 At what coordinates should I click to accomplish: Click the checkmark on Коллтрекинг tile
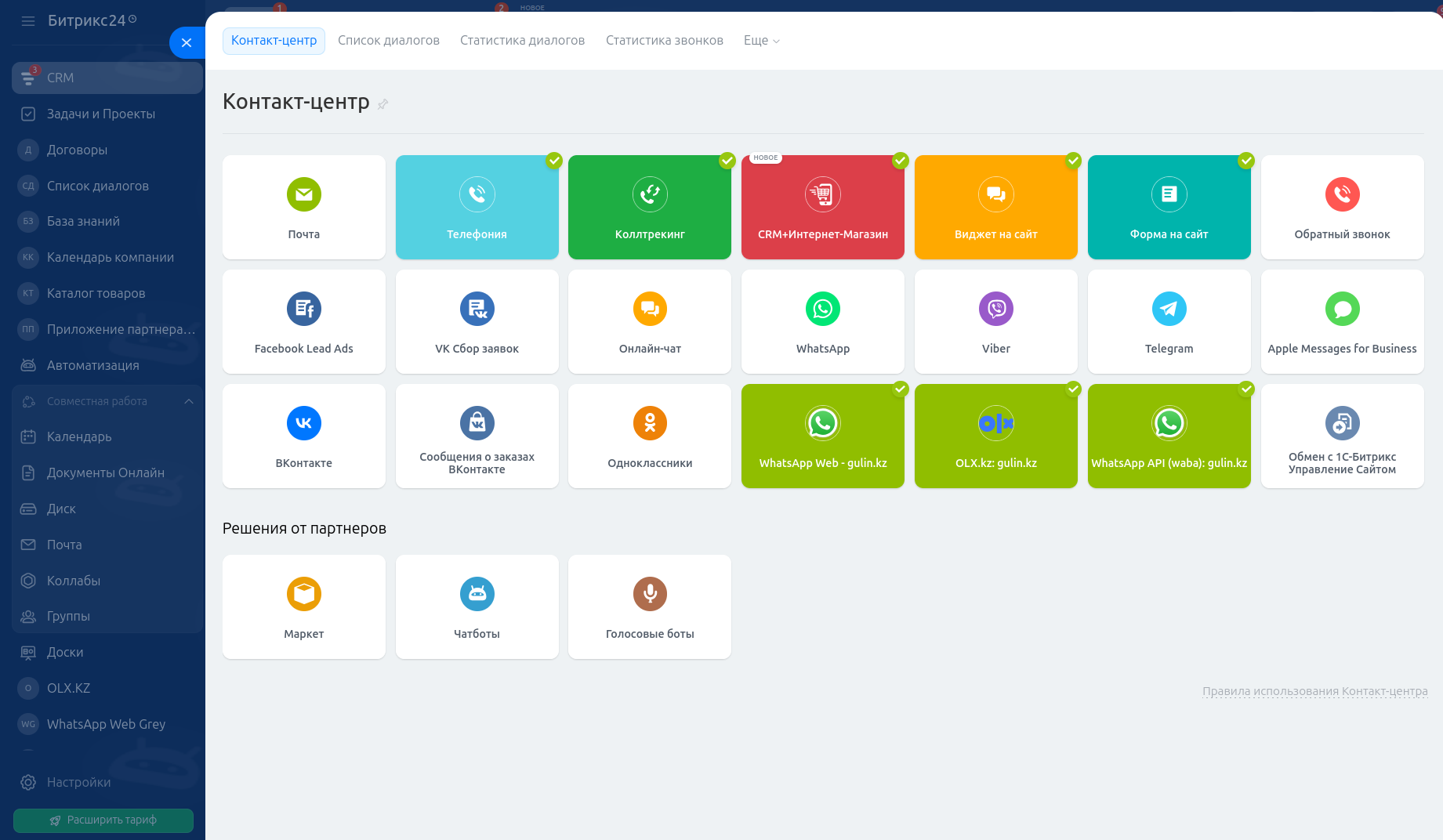[x=727, y=161]
